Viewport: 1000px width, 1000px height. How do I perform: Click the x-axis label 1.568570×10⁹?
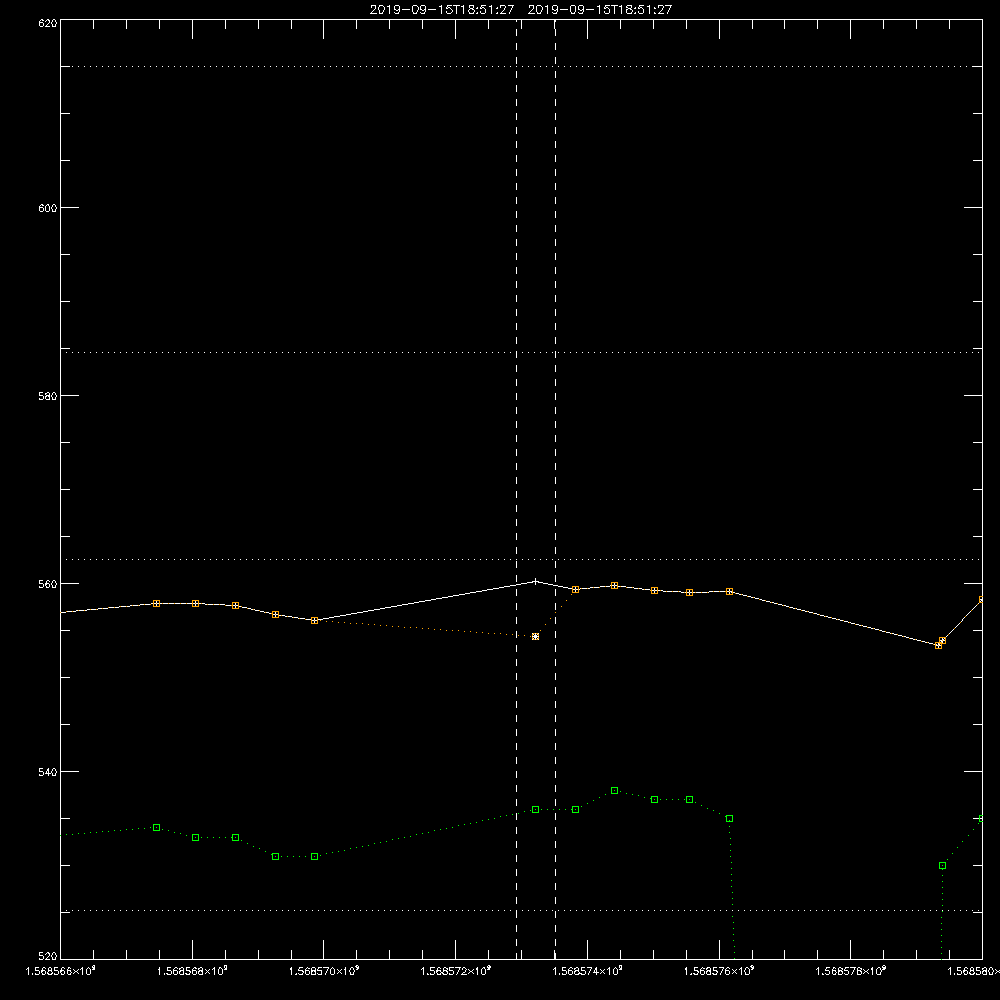324,971
